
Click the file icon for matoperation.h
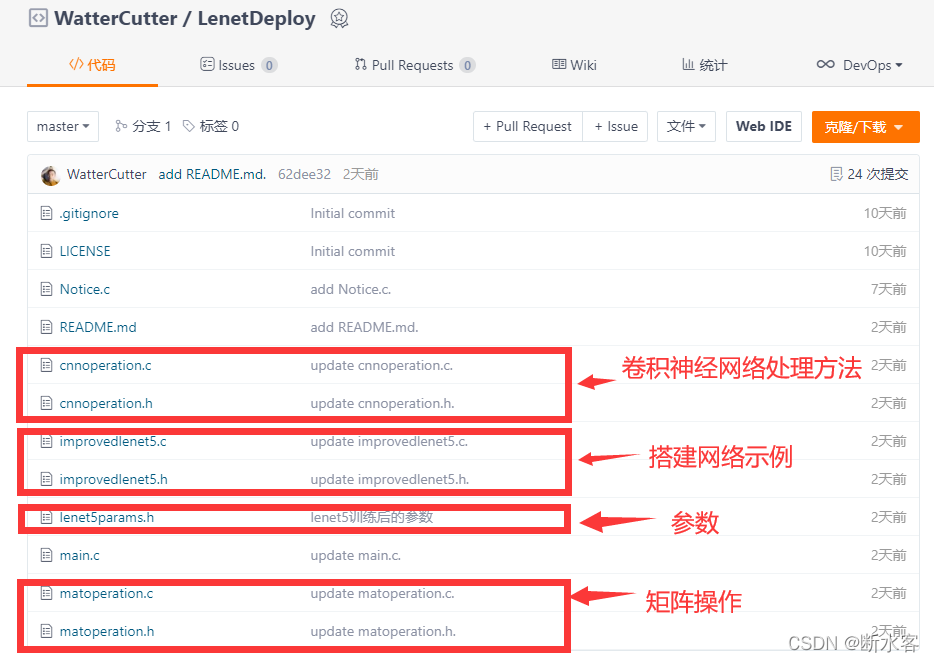pos(46,631)
